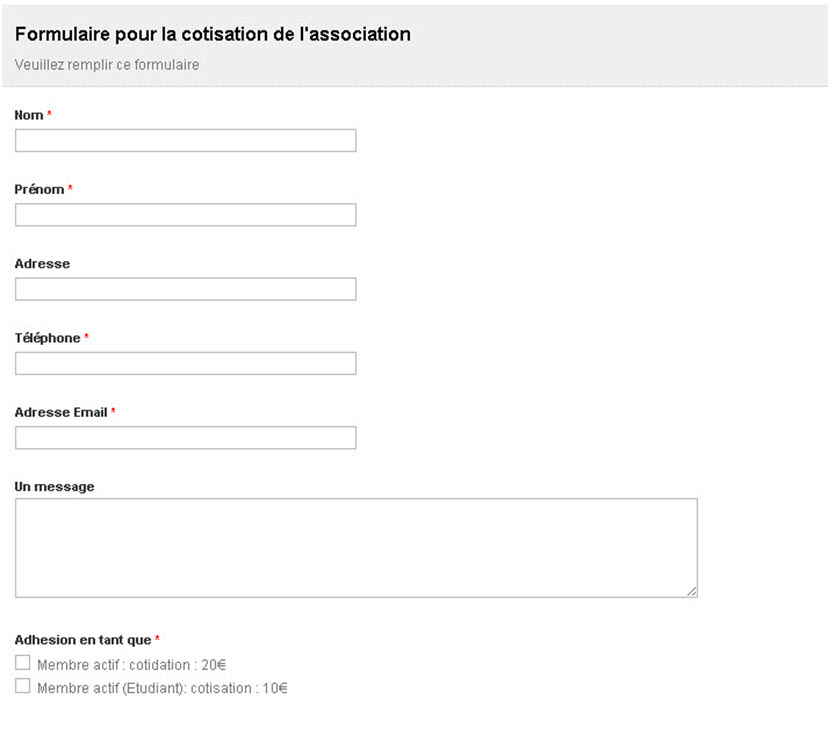Click the Etudiant cotisation 10€ label text

pyautogui.click(x=161, y=688)
